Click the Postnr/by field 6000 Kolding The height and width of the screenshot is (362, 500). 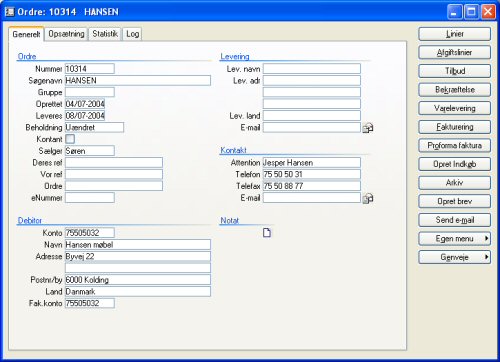pos(138,280)
